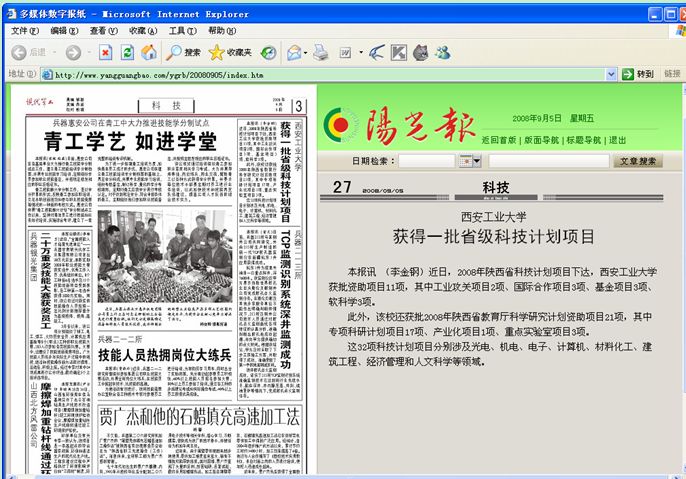Screen dimensions: 686x479
Task: Click the Forward arrow button
Action: pyautogui.click(x=73, y=53)
